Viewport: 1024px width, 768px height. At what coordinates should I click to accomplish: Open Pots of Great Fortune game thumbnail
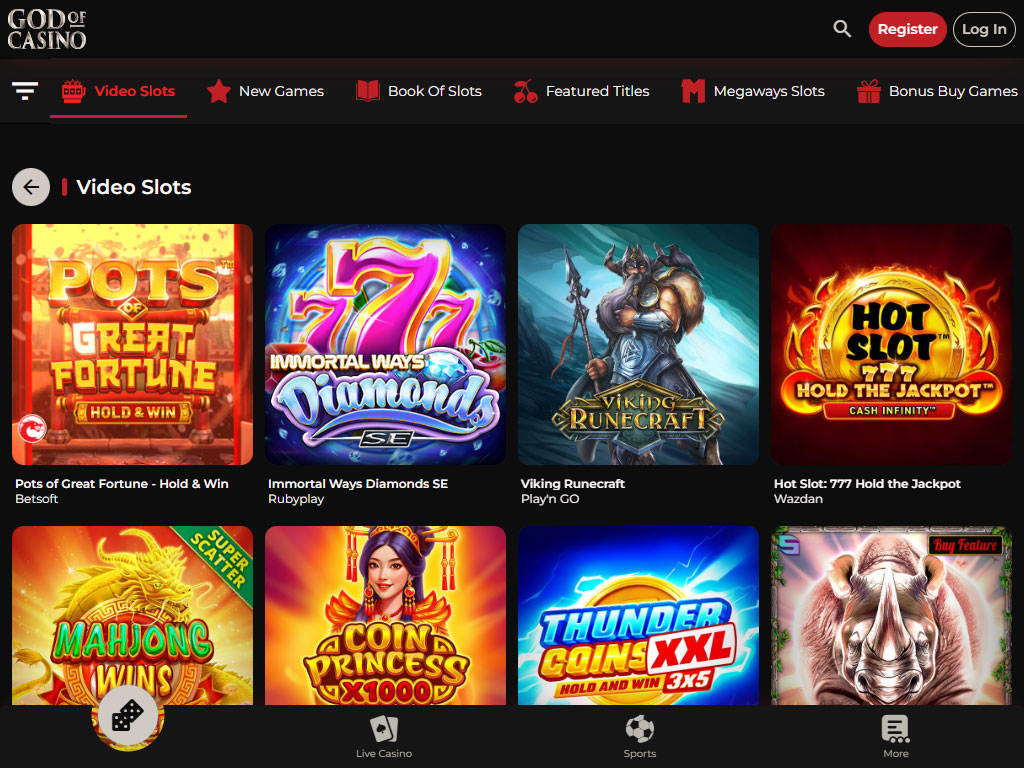[x=132, y=344]
